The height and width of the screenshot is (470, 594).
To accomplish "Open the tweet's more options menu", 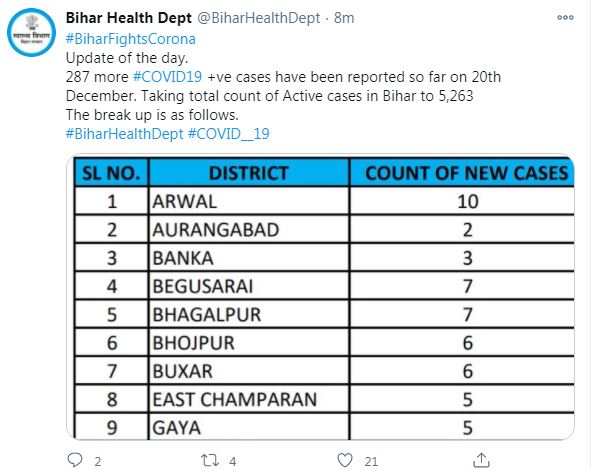I will click(565, 17).
